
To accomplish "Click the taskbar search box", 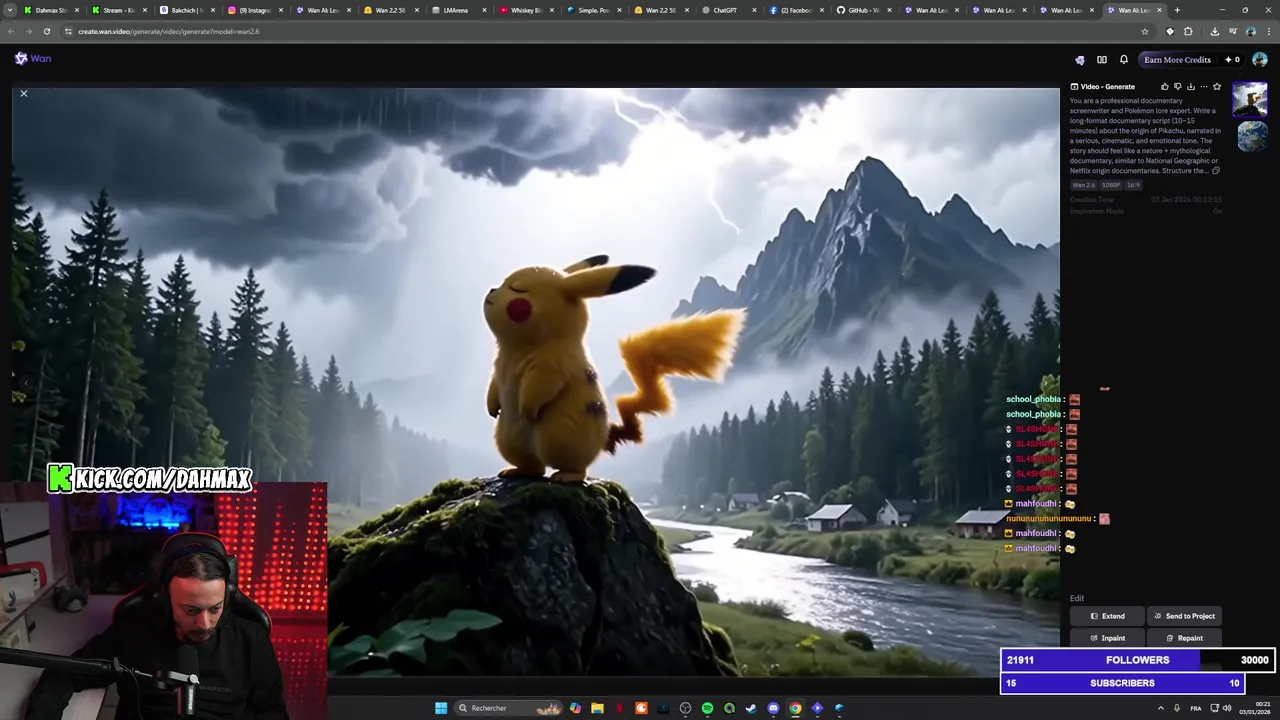I will [x=508, y=708].
